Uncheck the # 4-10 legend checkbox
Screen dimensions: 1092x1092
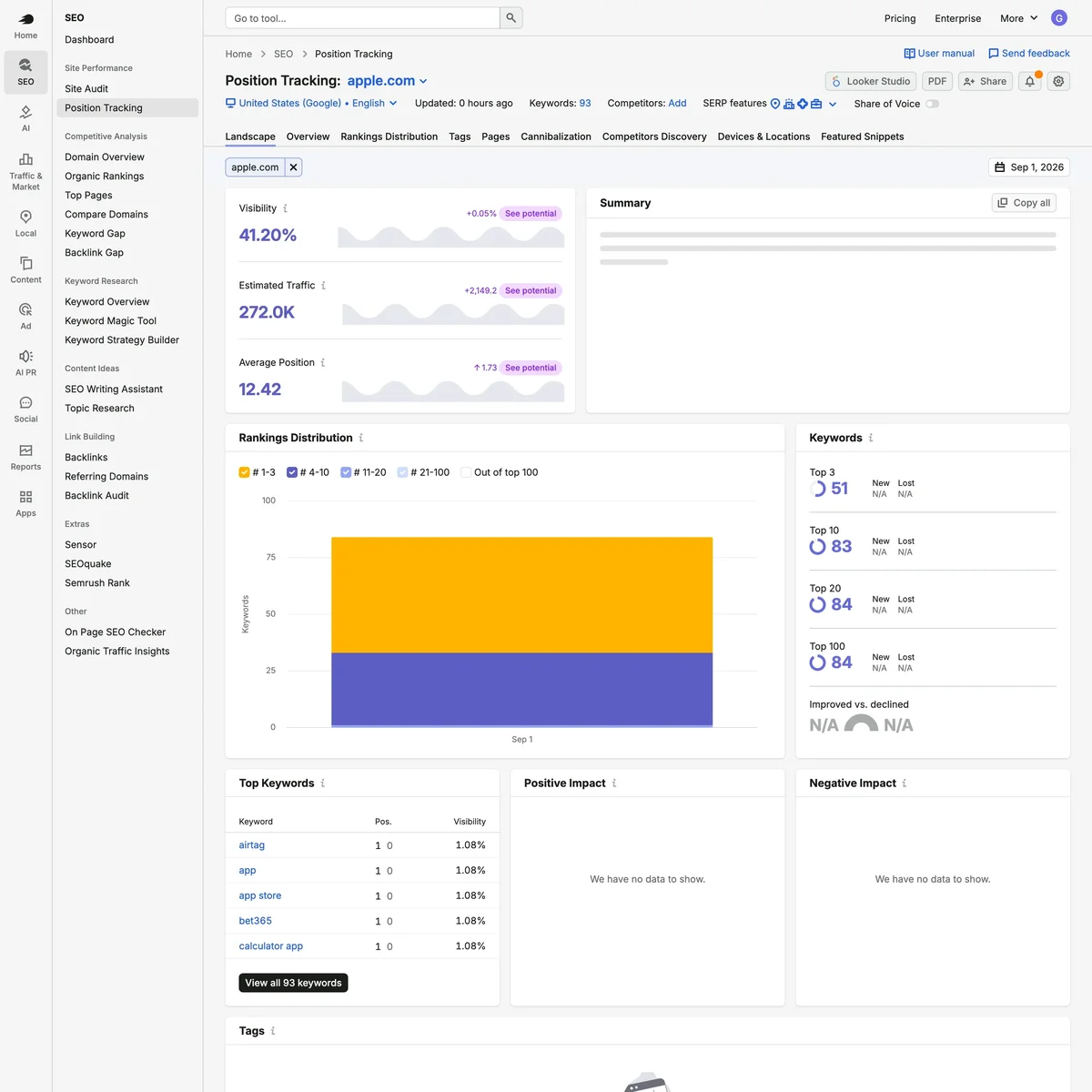[x=292, y=472]
